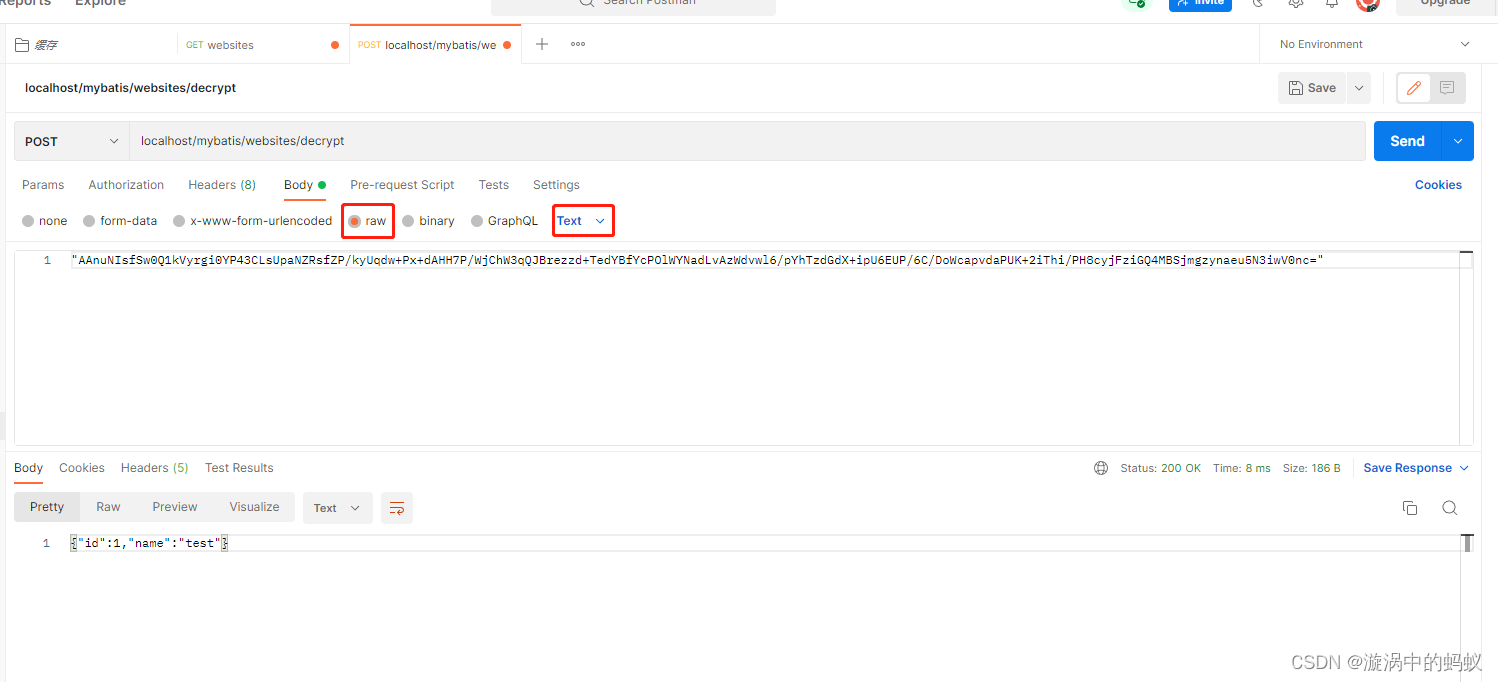Click the blue Send button
The width and height of the screenshot is (1498, 682).
[1407, 141]
